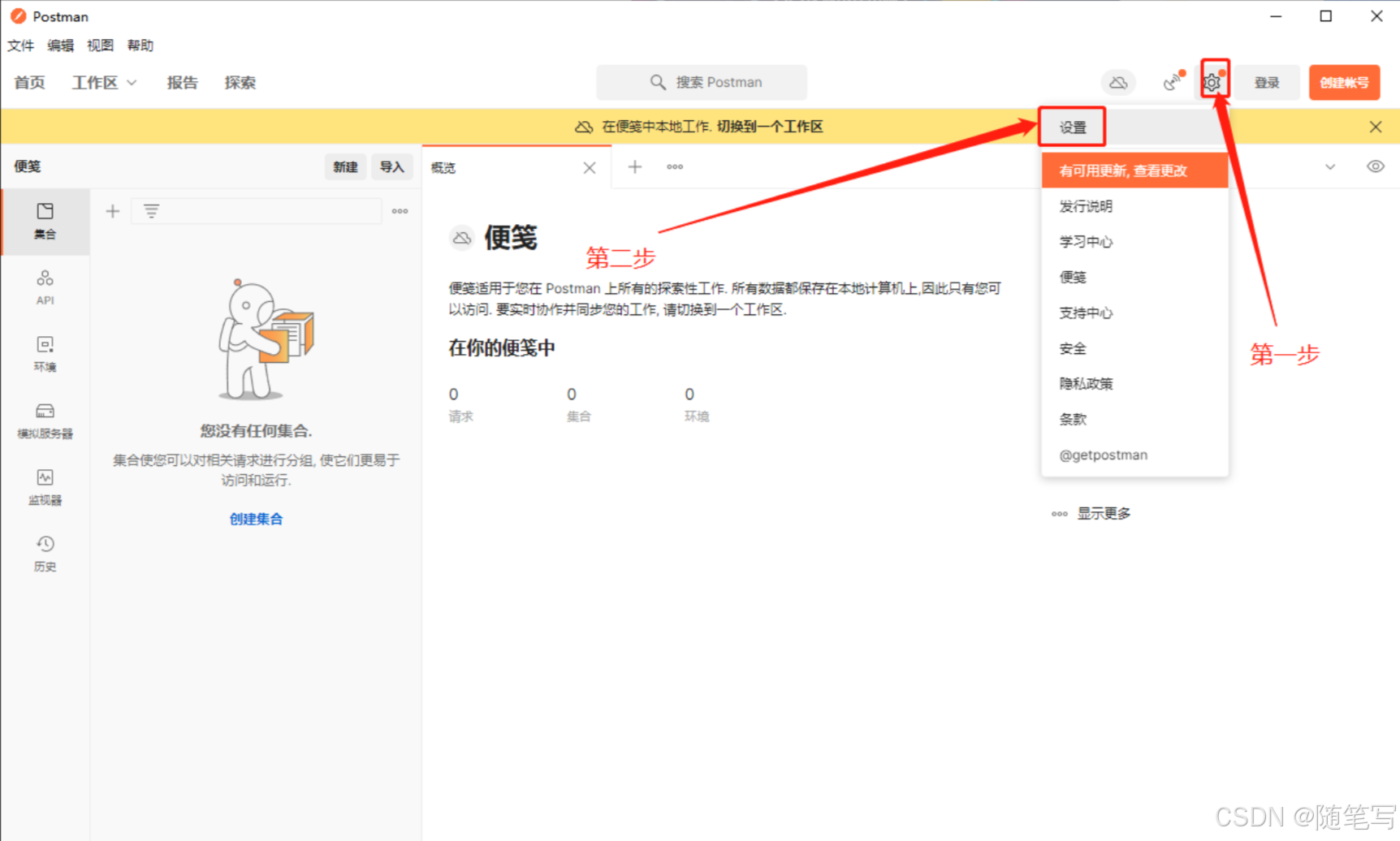The image size is (1400, 841).
Task: Click 显示更多 to show more
Action: click(1091, 513)
